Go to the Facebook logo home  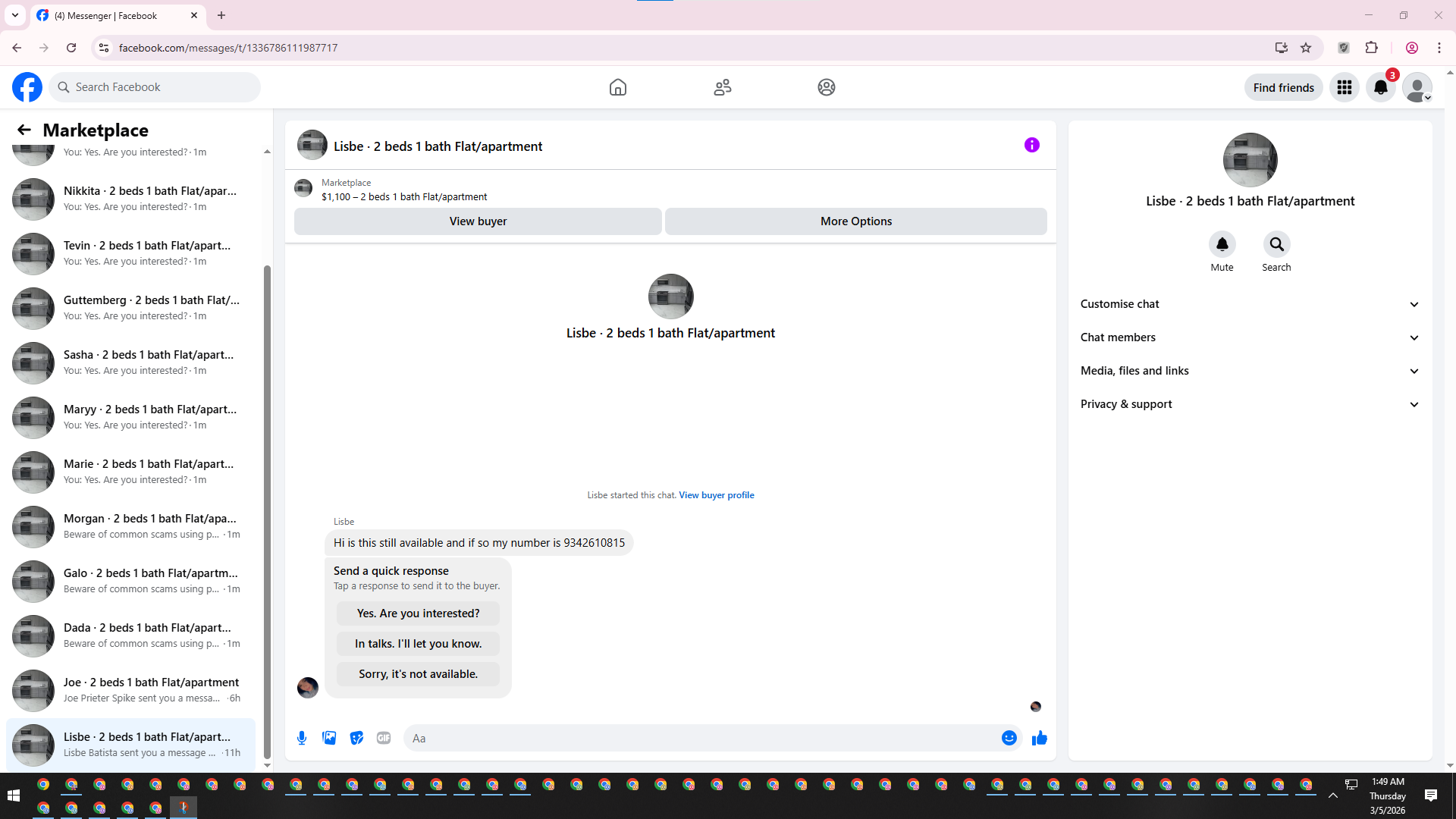click(x=27, y=87)
